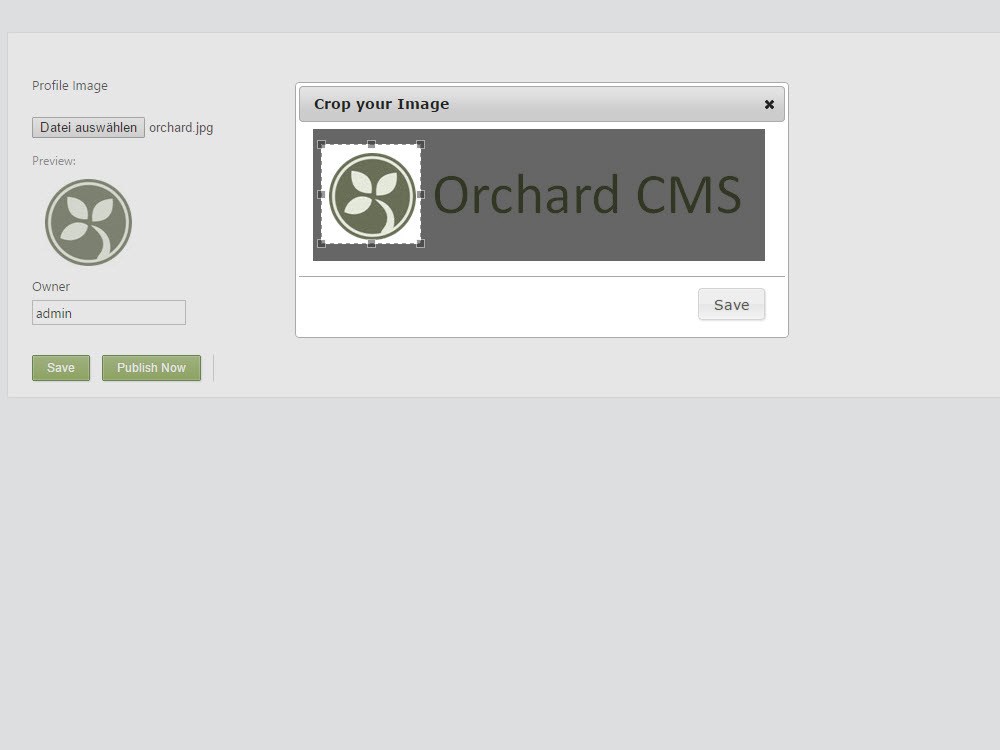Viewport: 1000px width, 750px height.
Task: Click the profile image preview thumbnail
Action: click(x=88, y=222)
